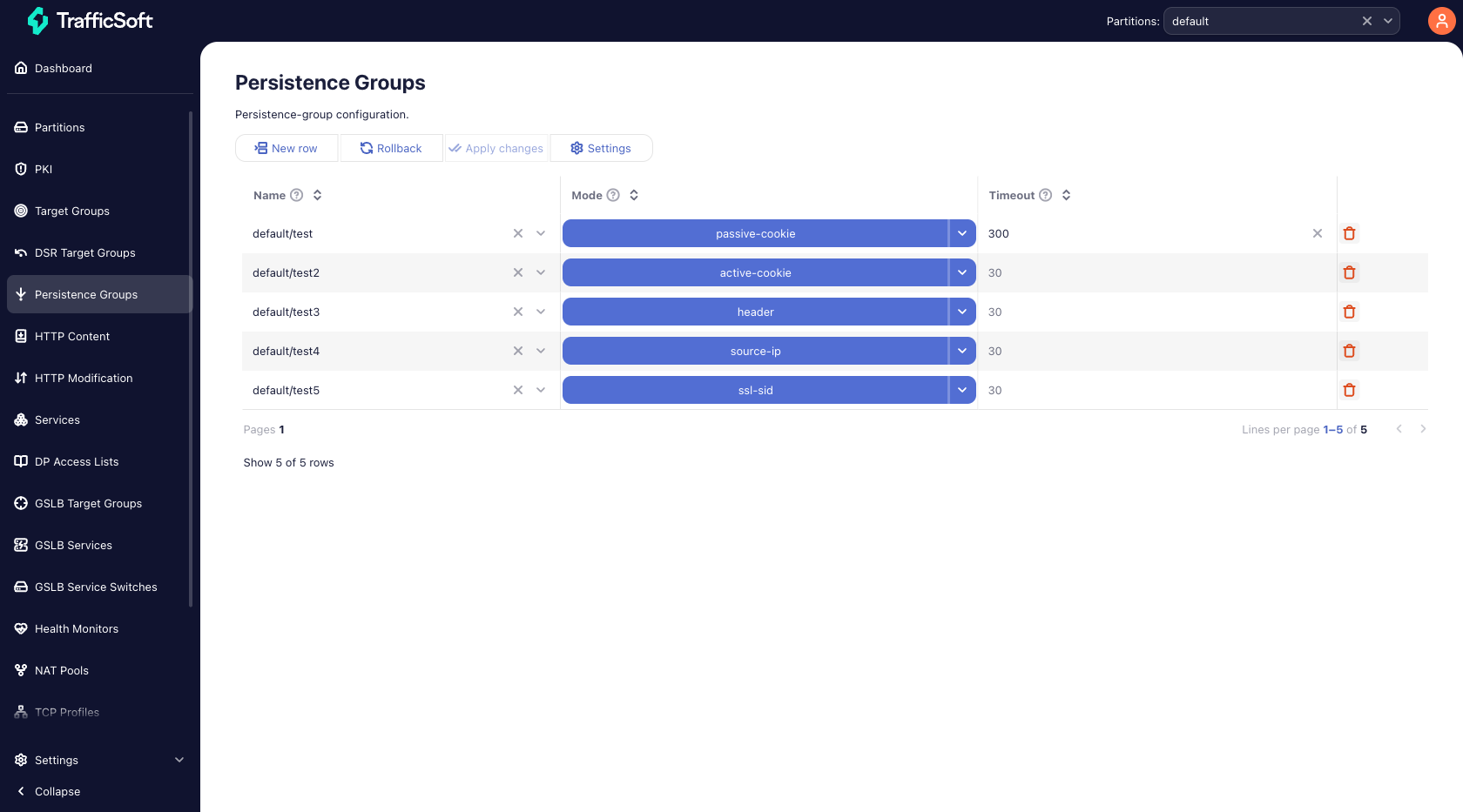This screenshot has width=1463, height=812.
Task: Click trash icon for default/test5 row
Action: pyautogui.click(x=1349, y=390)
